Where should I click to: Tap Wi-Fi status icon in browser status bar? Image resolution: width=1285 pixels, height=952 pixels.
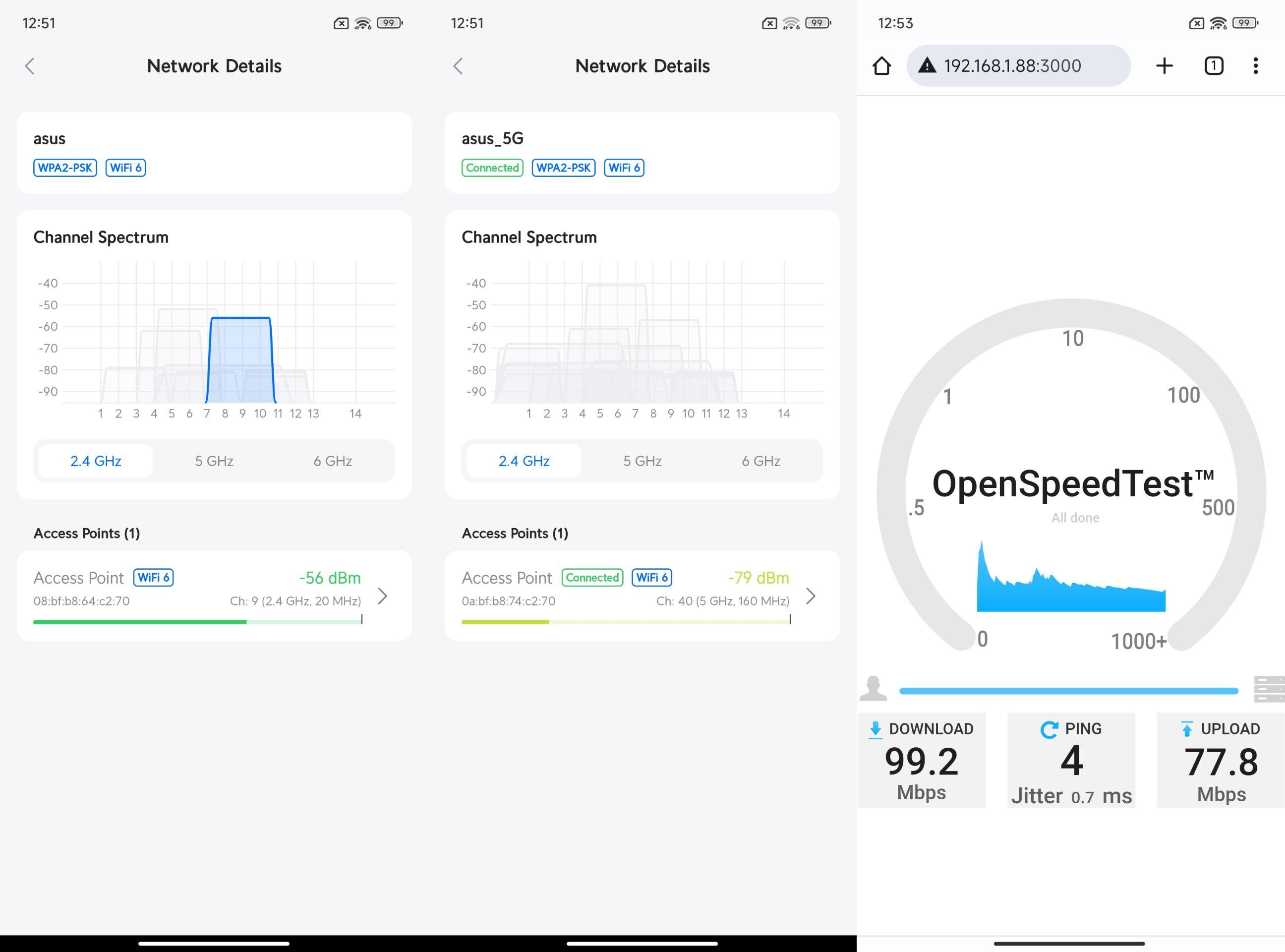point(1218,23)
